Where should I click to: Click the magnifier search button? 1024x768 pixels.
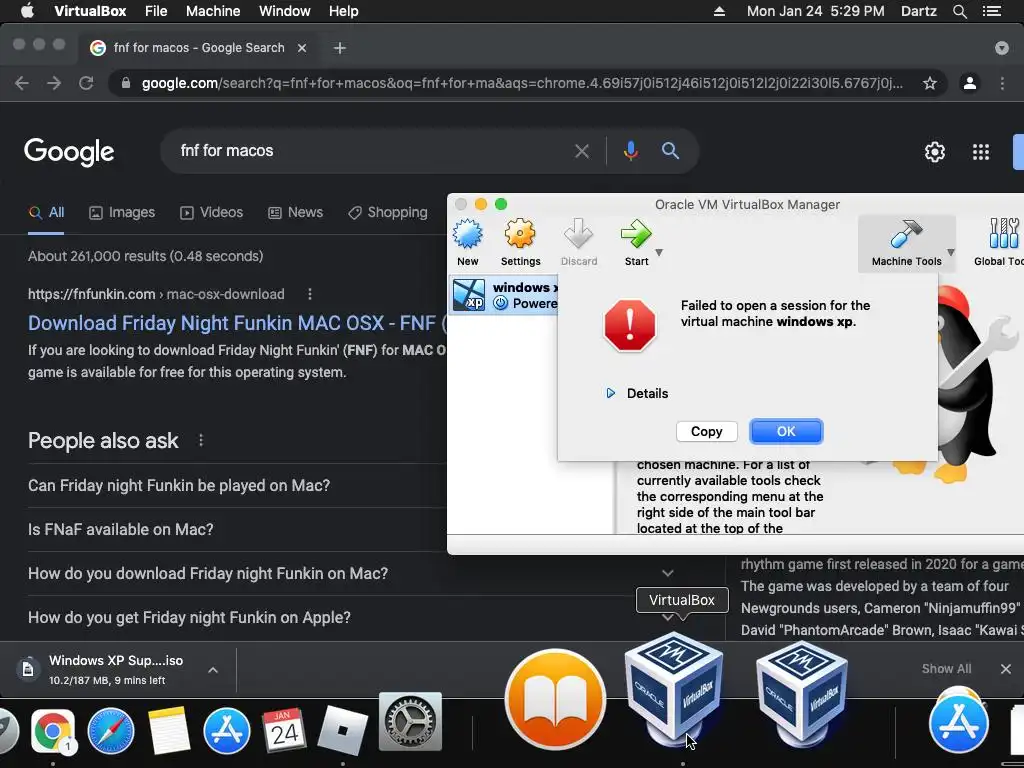(670, 151)
